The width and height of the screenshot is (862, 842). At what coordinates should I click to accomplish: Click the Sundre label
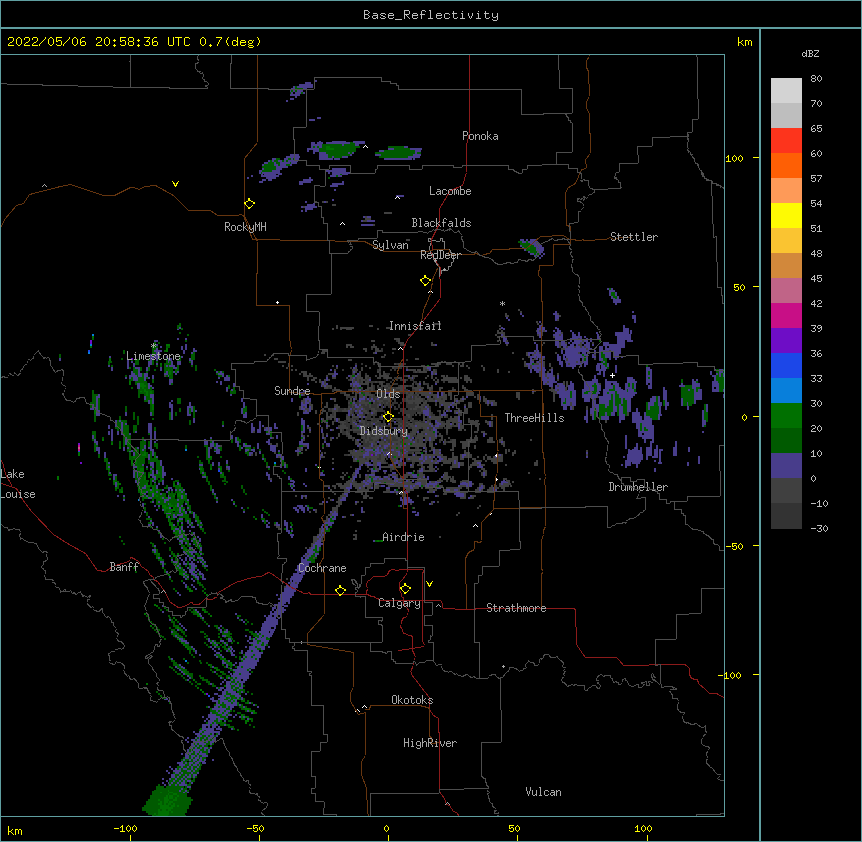point(292,391)
